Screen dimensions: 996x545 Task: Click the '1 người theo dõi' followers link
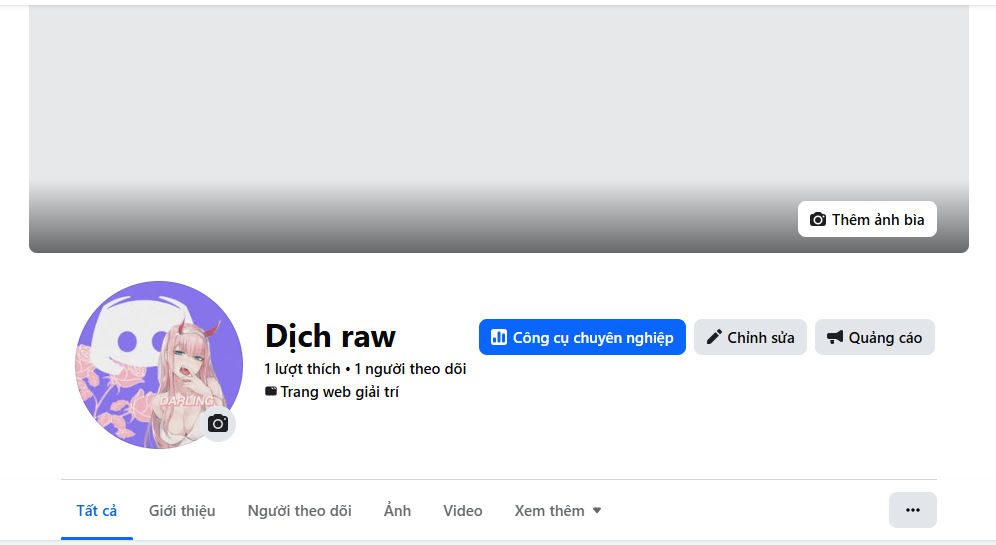(x=410, y=369)
